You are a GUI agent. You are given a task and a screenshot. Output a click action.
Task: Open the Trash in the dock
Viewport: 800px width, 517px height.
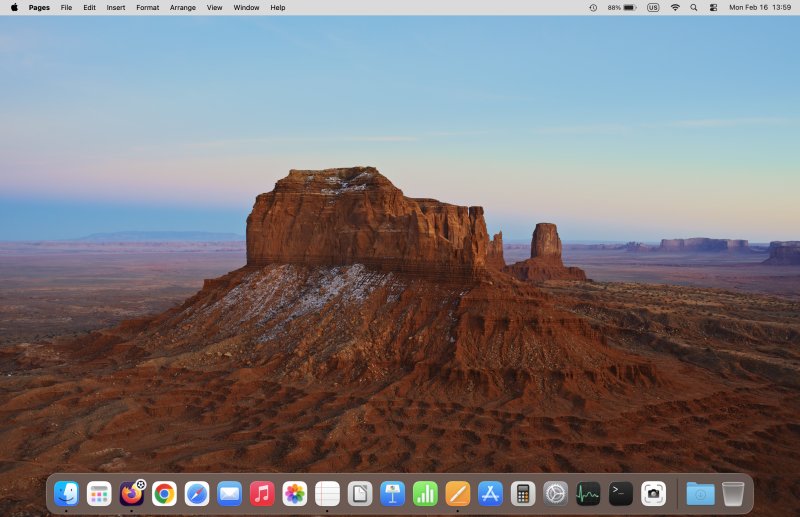(733, 493)
